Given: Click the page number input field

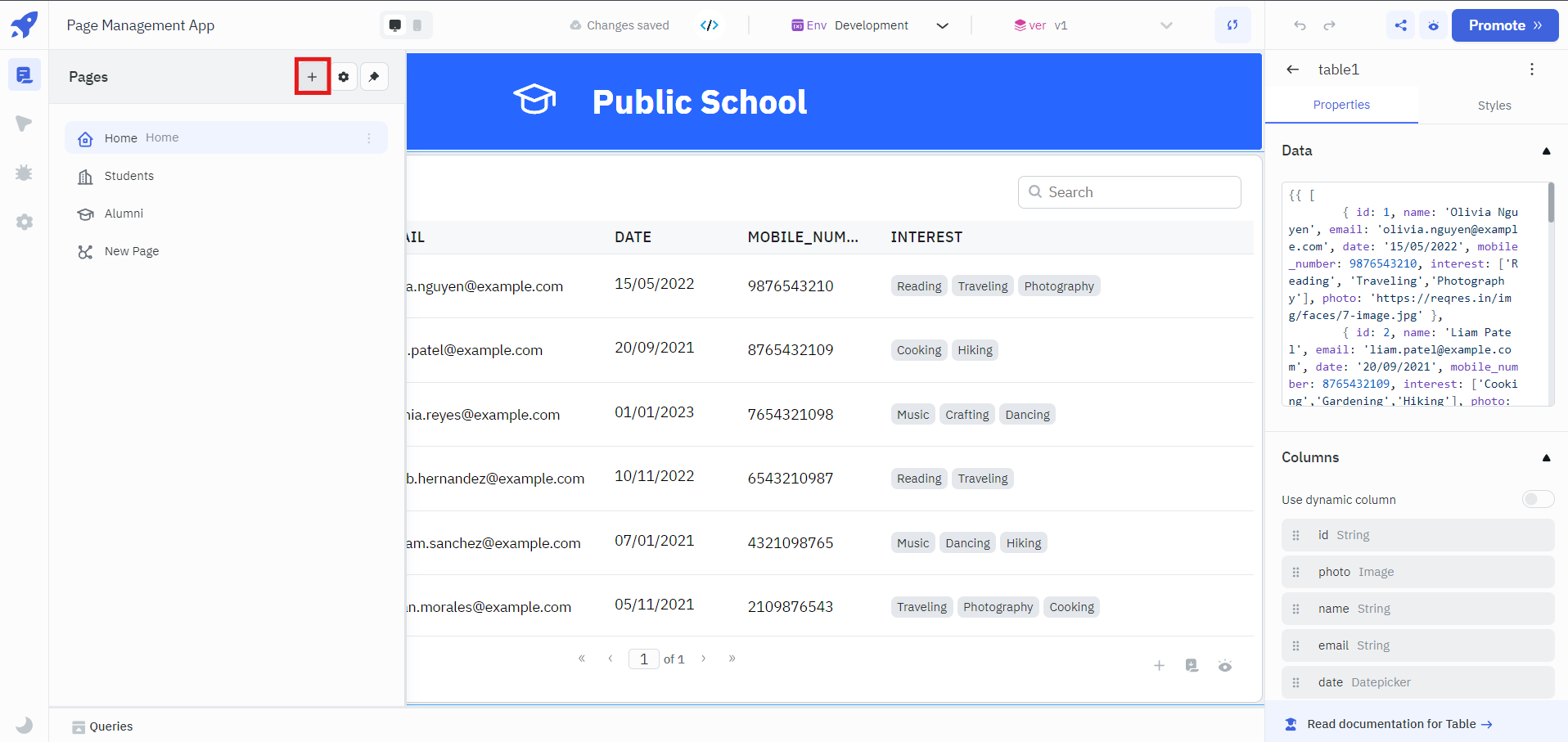Looking at the screenshot, I should [x=644, y=659].
